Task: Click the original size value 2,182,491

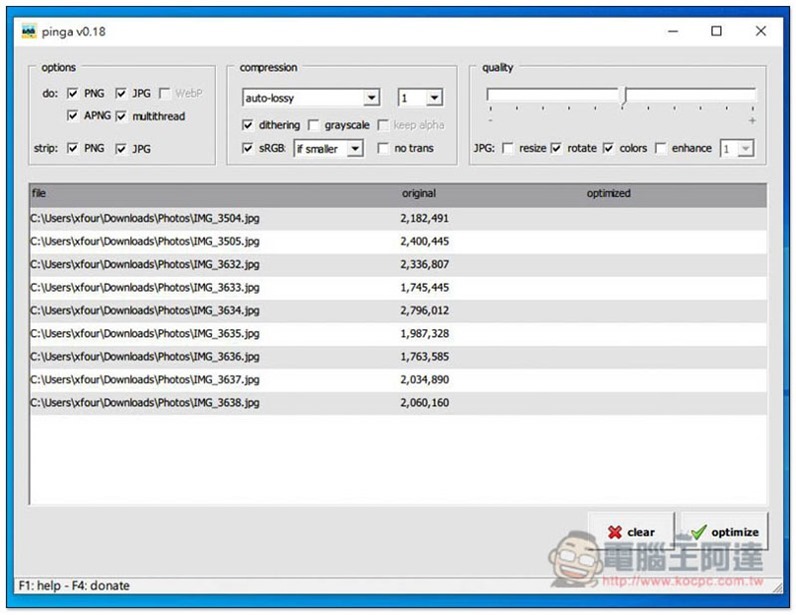Action: coord(424,218)
